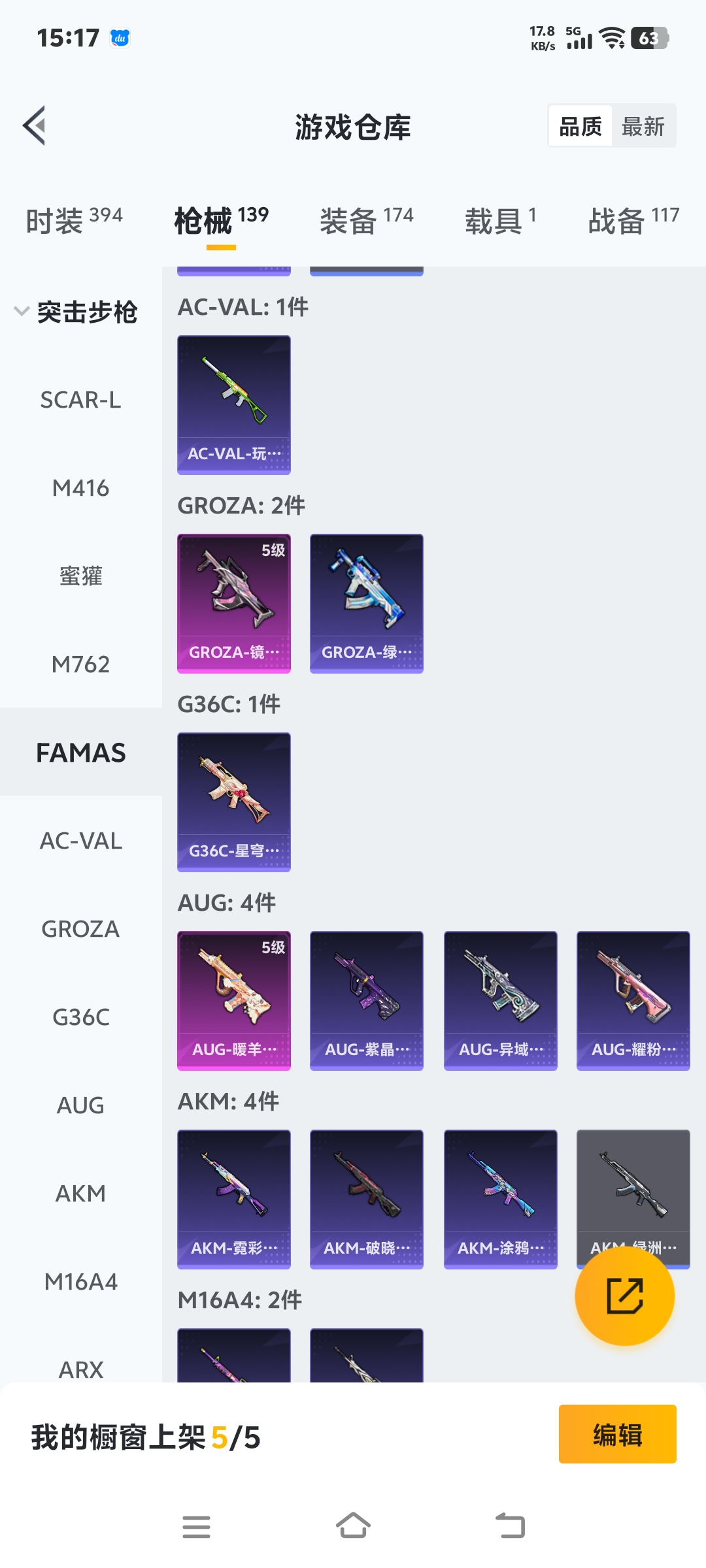Open the AUG-暖羊 level 5 skin
Image resolution: width=706 pixels, height=1568 pixels.
(x=234, y=1001)
